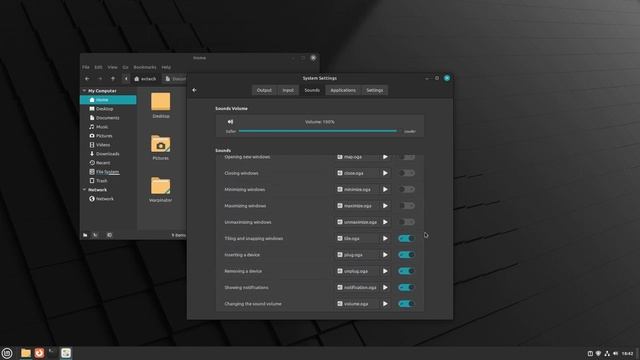Image resolution: width=640 pixels, height=360 pixels.
Task: Play the Closing windows sound preview
Action: pos(385,173)
